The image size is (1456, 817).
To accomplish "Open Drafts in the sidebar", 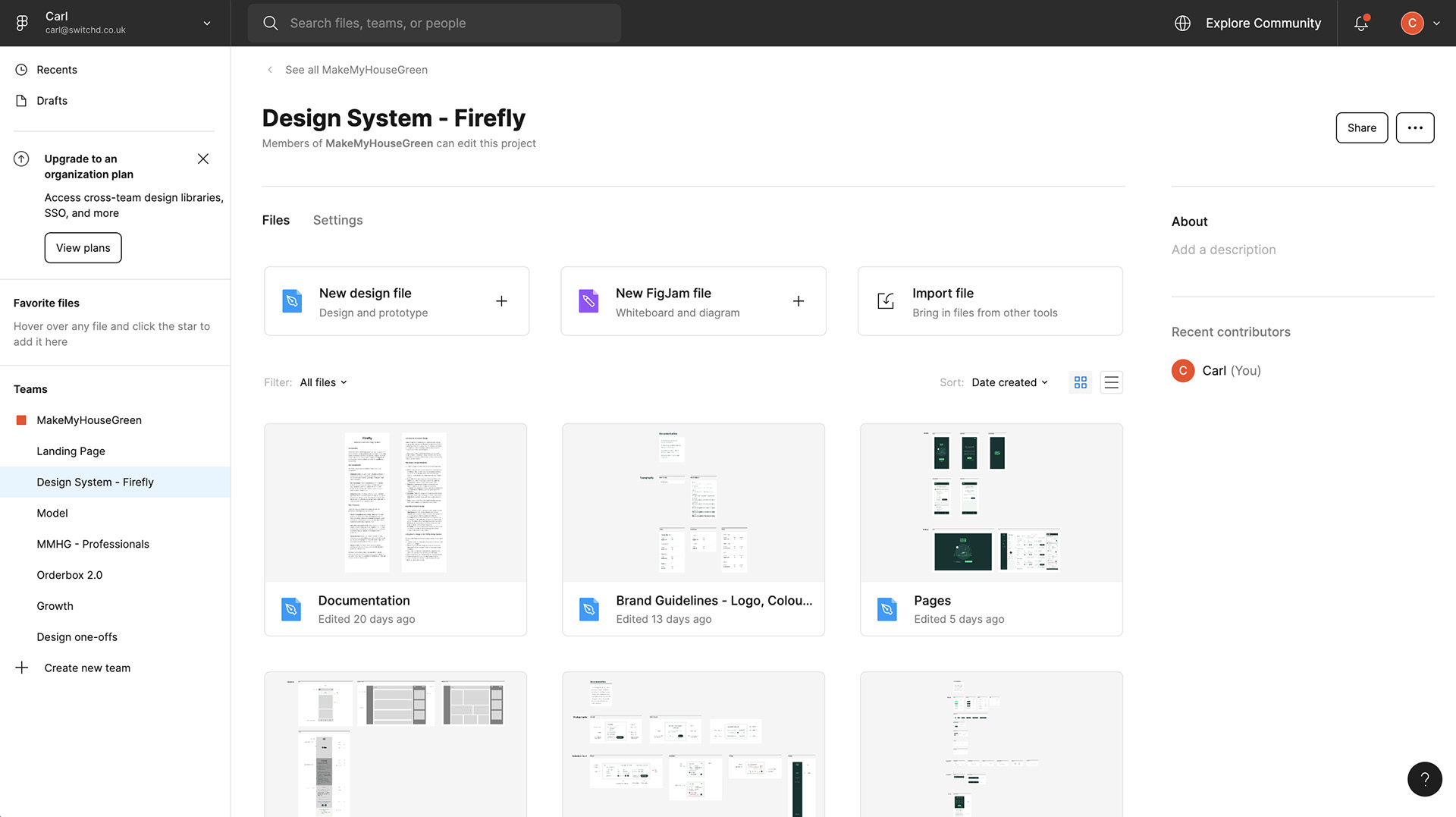I will [x=115, y=101].
